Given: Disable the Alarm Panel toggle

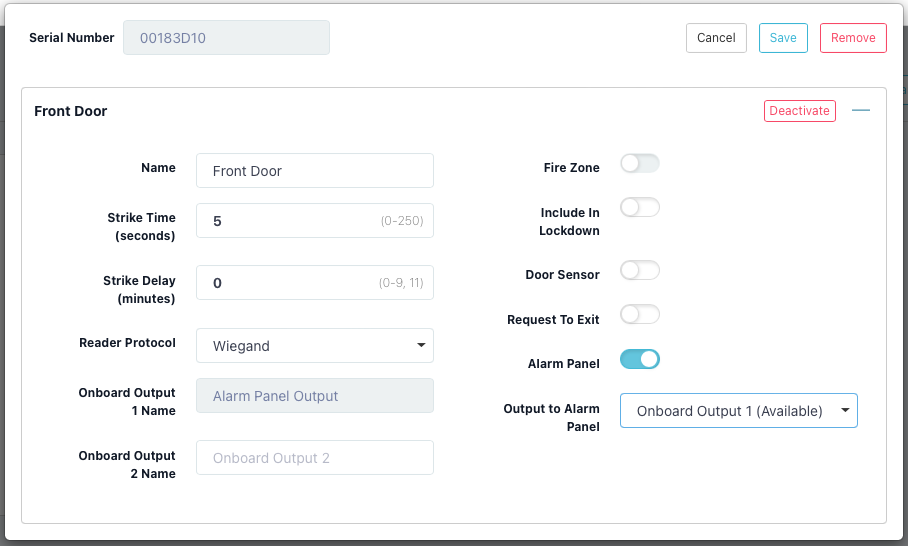Looking at the screenshot, I should point(640,359).
